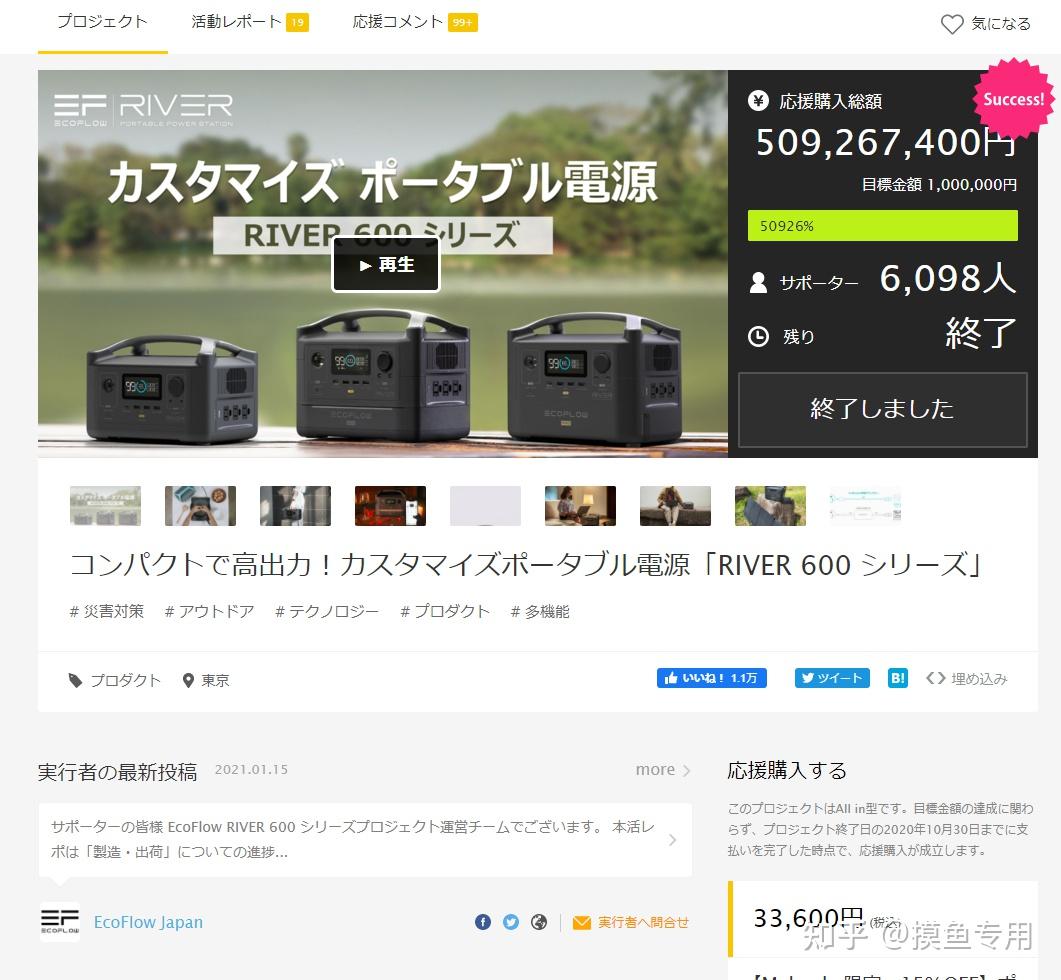The width and height of the screenshot is (1061, 980).
Task: Expand more on 実行者の最新投稿
Action: click(655, 769)
